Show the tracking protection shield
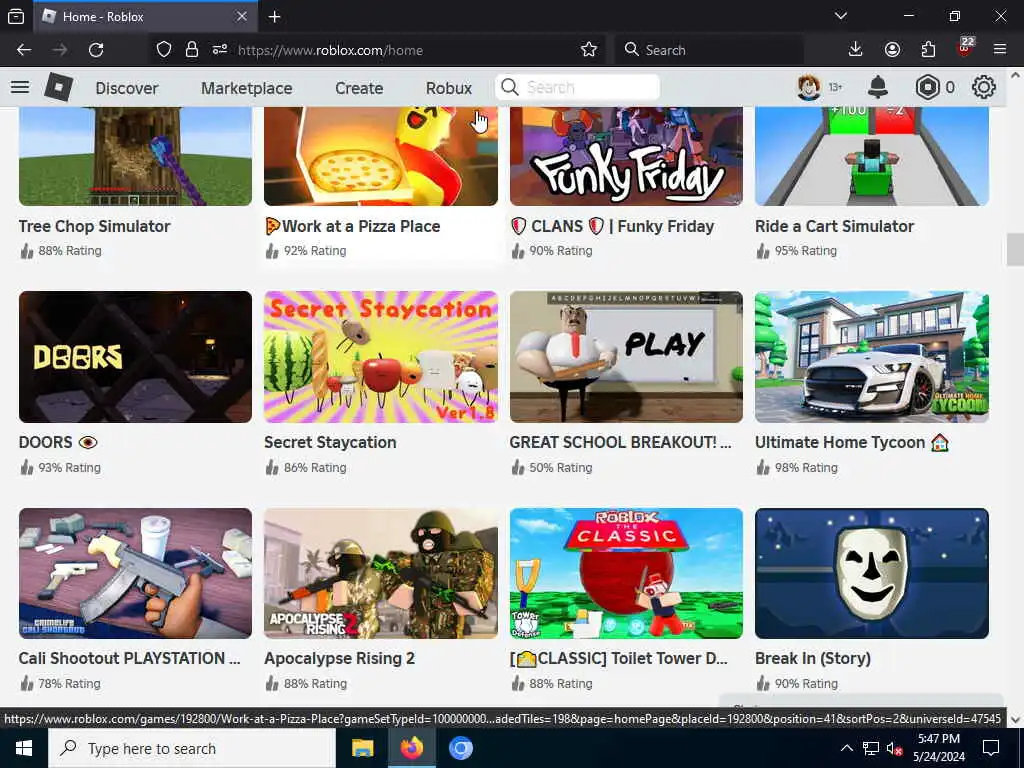 164,50
